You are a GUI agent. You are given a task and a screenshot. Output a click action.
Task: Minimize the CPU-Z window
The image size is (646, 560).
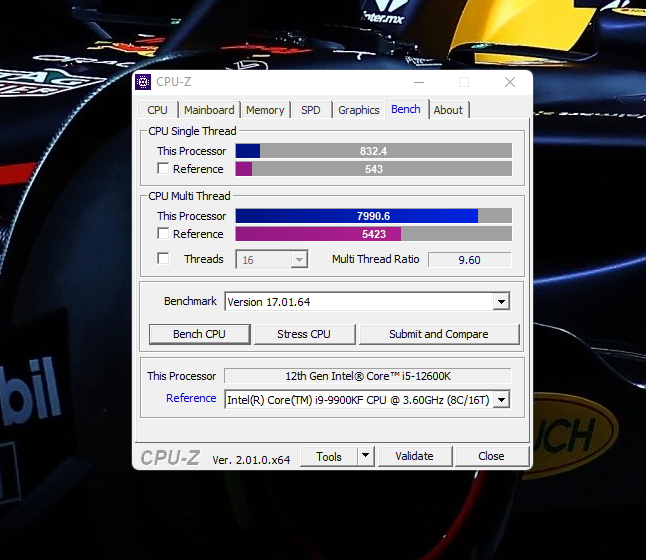[419, 82]
